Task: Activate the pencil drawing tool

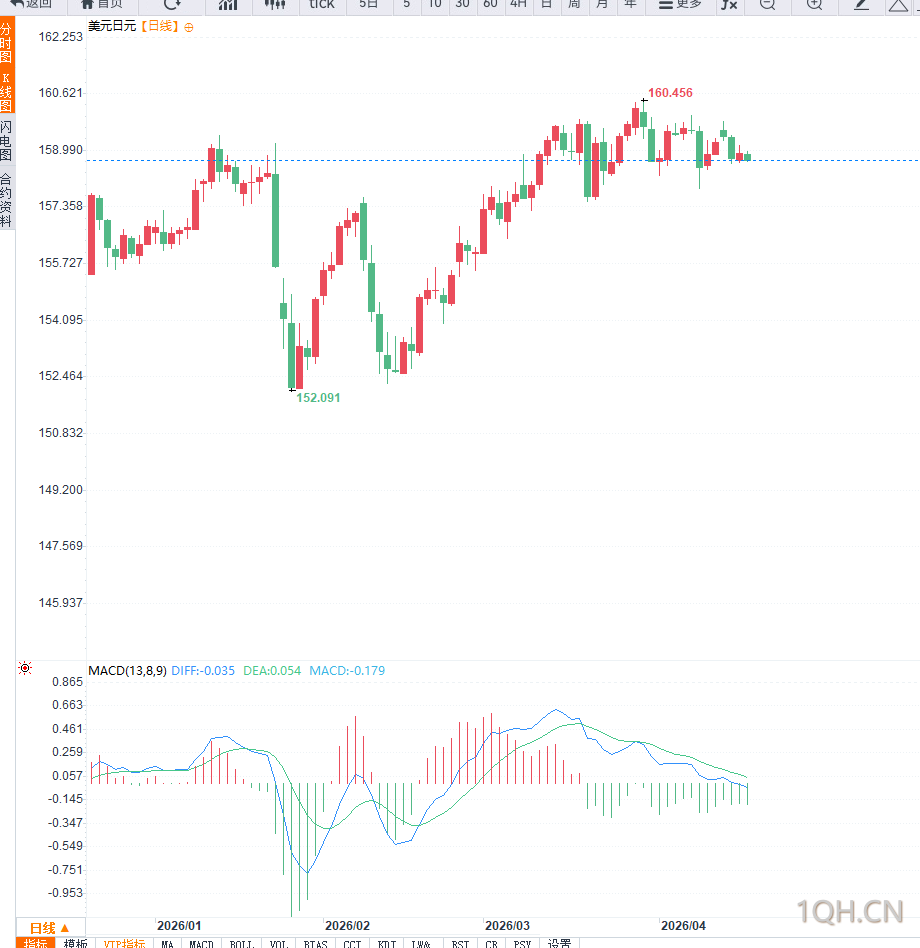Action: 861,4
